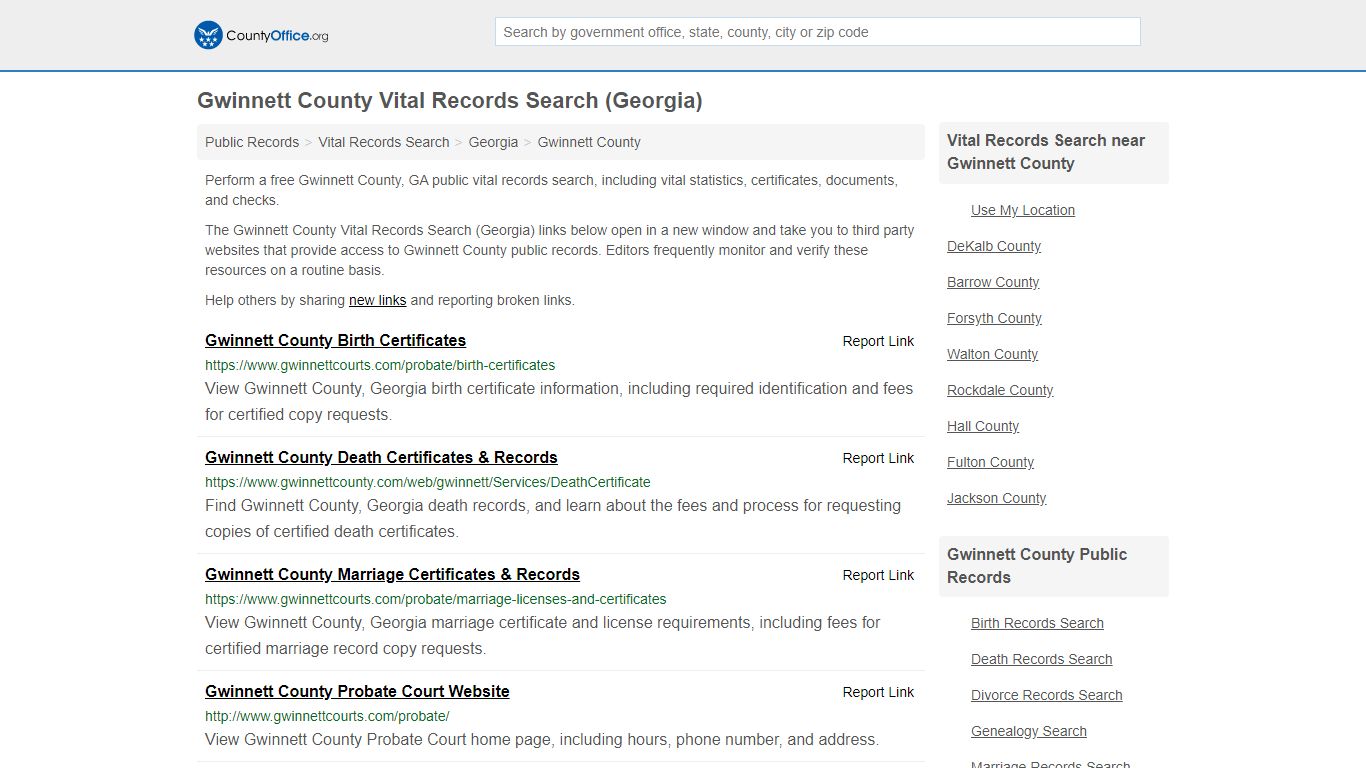Viewport: 1366px width, 768px height.
Task: Click the death records description text
Action: [553, 518]
